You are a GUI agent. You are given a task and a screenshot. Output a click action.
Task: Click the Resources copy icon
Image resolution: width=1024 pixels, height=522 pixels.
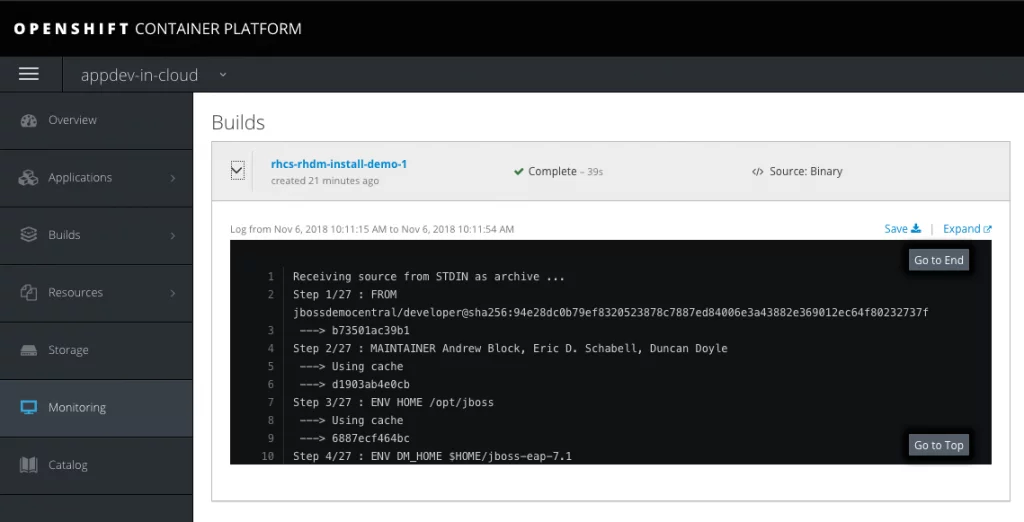pos(29,292)
